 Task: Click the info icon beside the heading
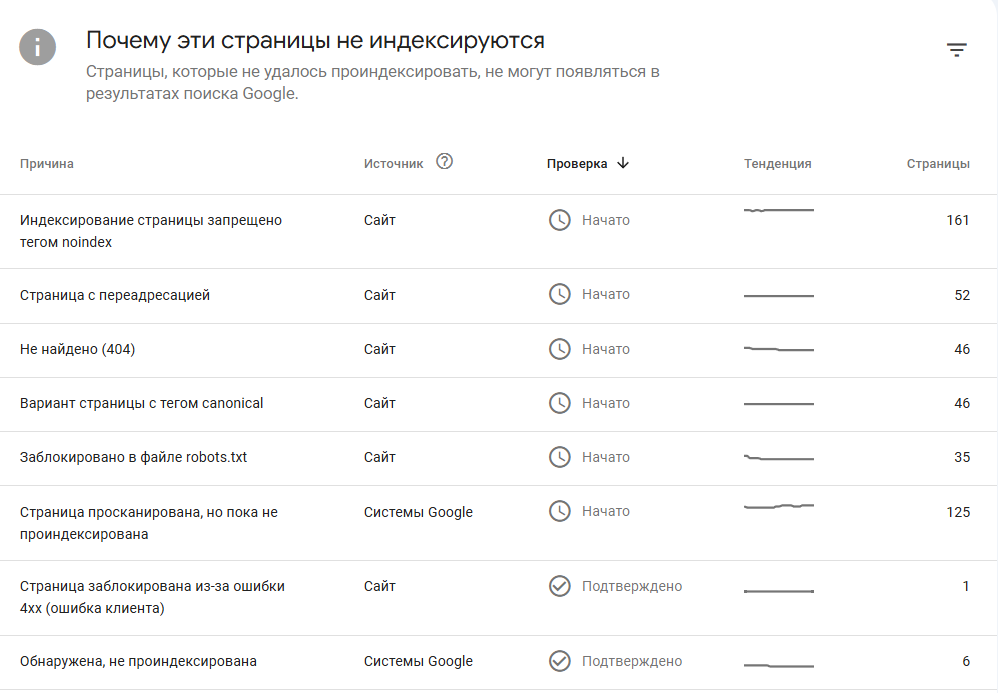pos(38,46)
